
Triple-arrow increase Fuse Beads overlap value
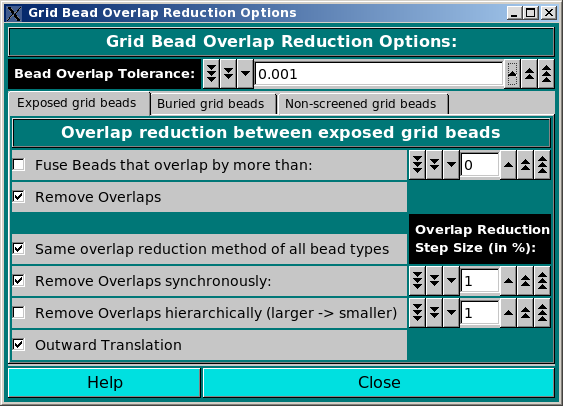542,165
